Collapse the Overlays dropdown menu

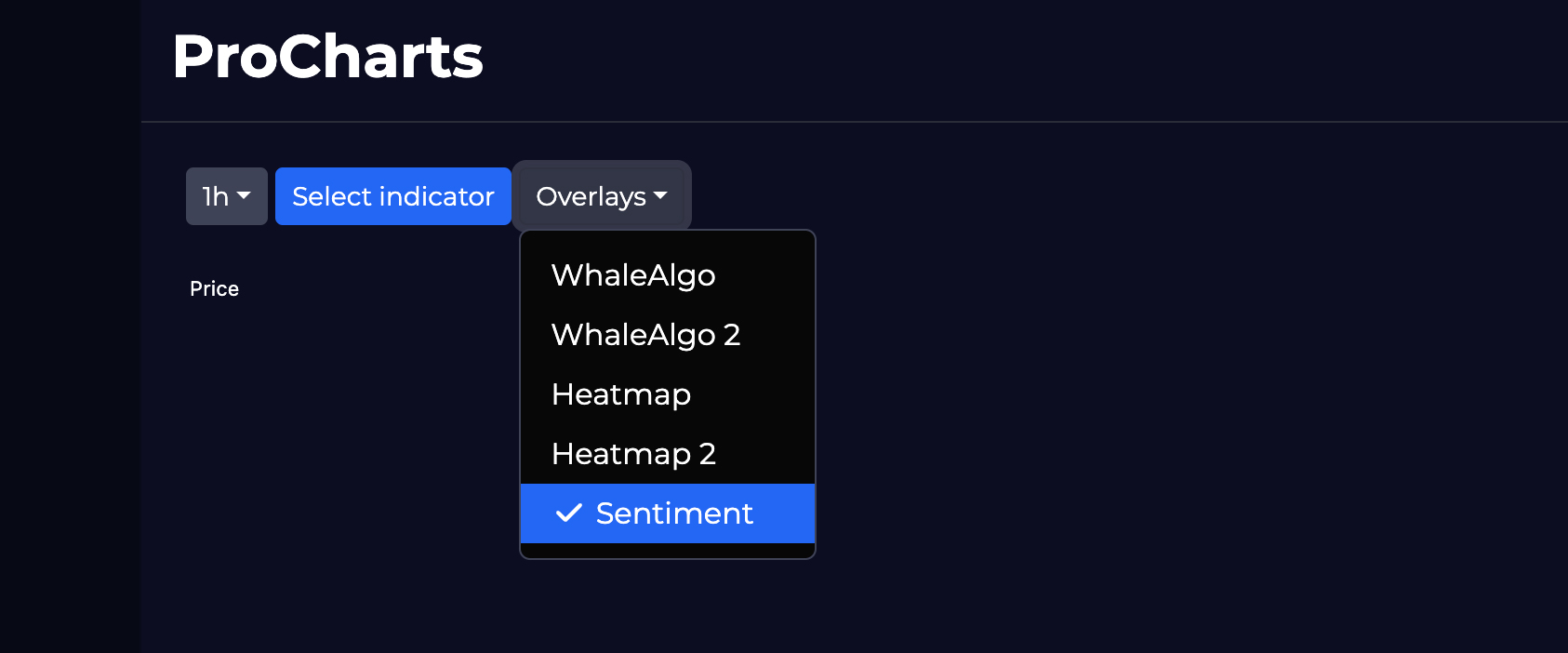pos(602,196)
